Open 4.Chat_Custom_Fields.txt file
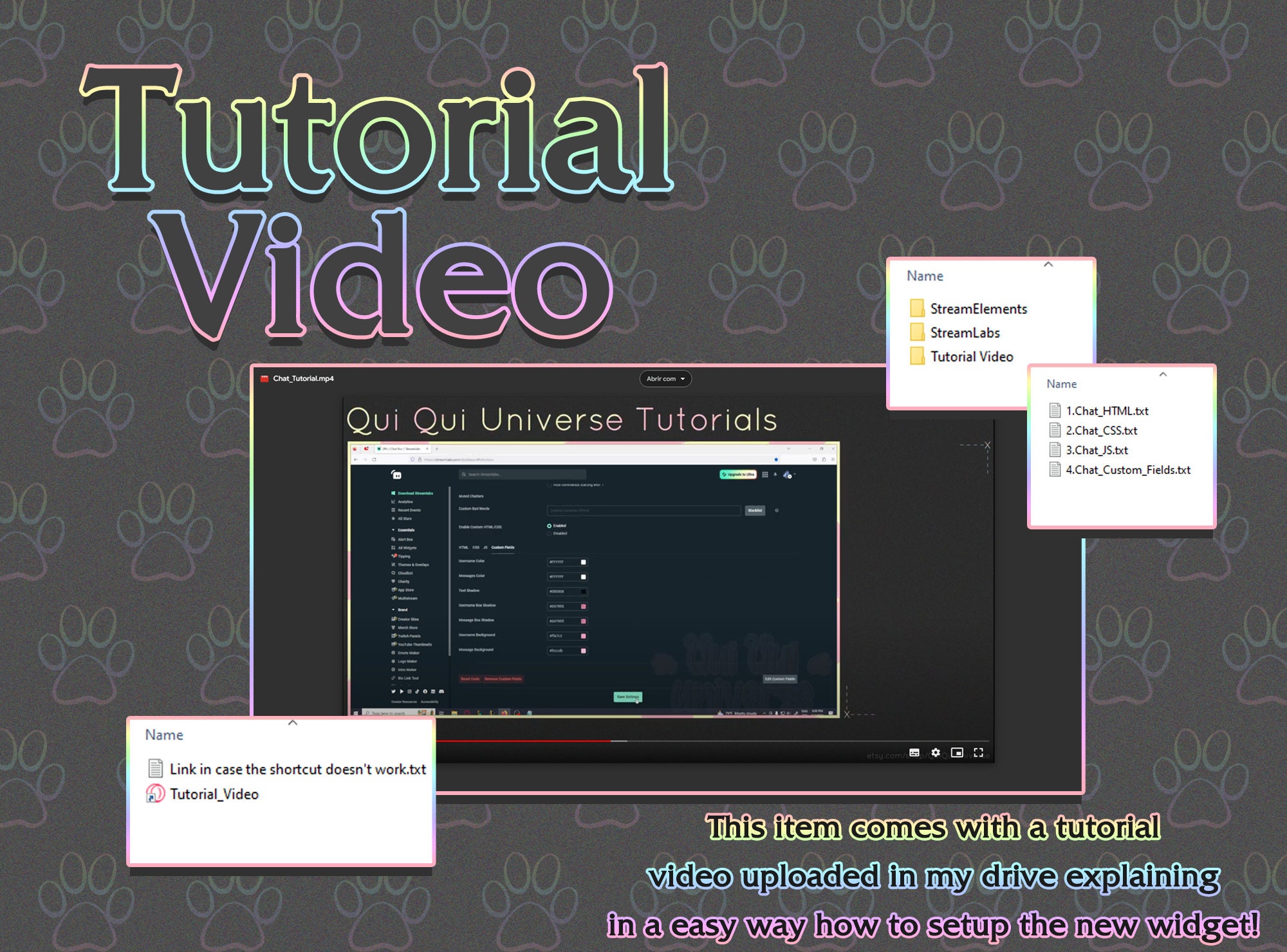1287x952 pixels. (1120, 470)
